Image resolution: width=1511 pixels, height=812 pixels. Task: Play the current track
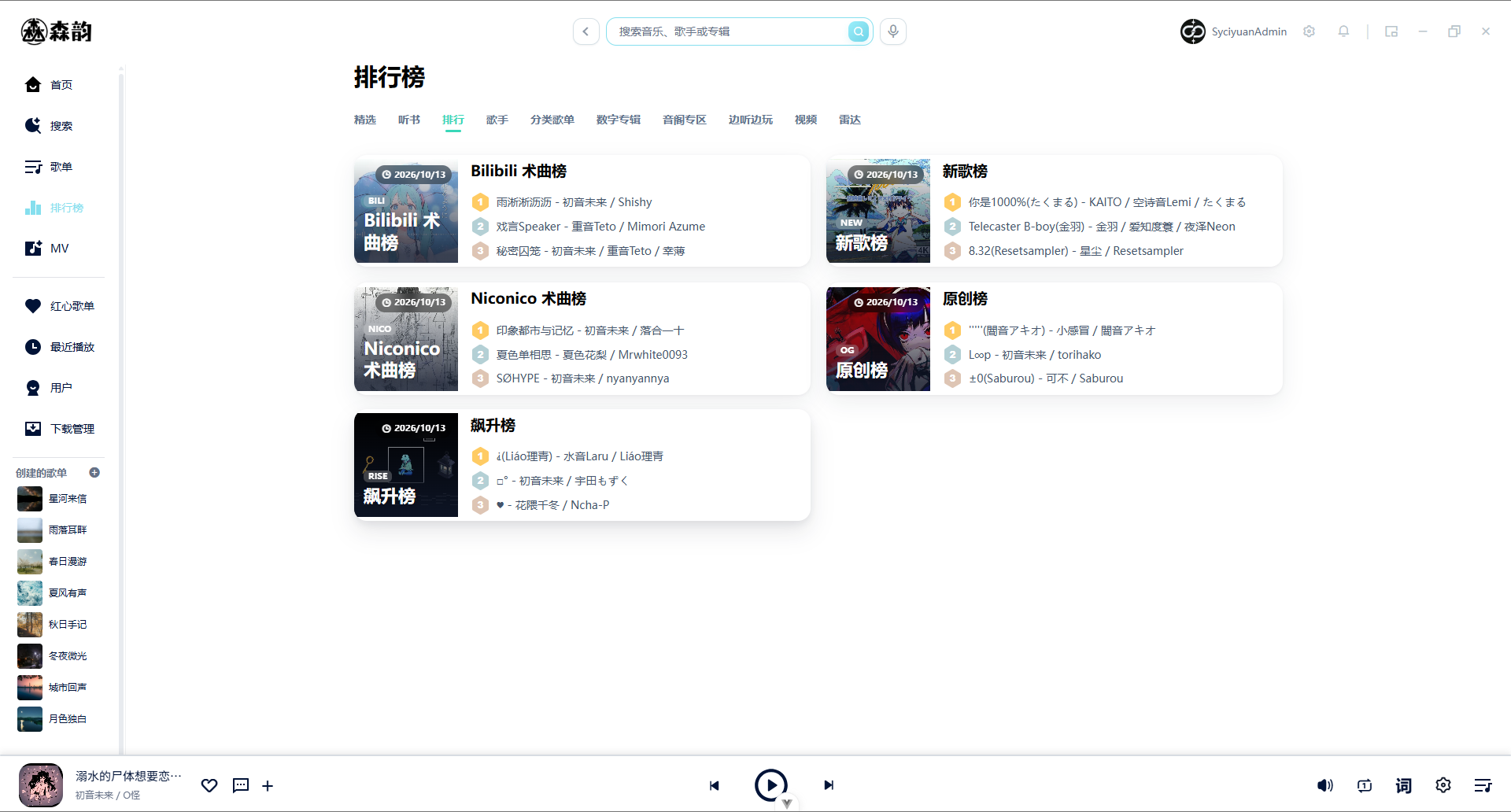click(x=771, y=785)
